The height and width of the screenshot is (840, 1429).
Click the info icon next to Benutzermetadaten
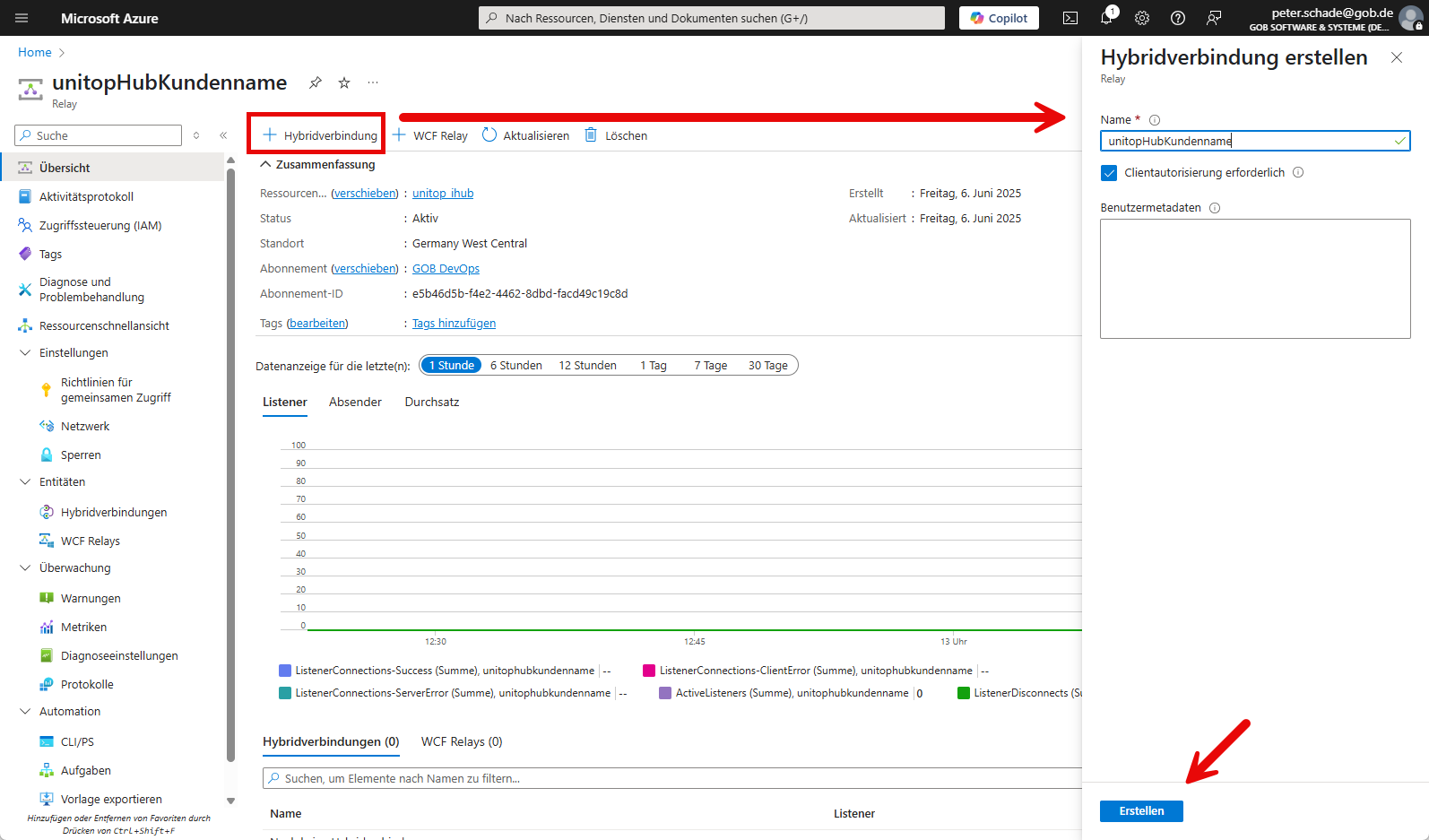pyautogui.click(x=1215, y=208)
